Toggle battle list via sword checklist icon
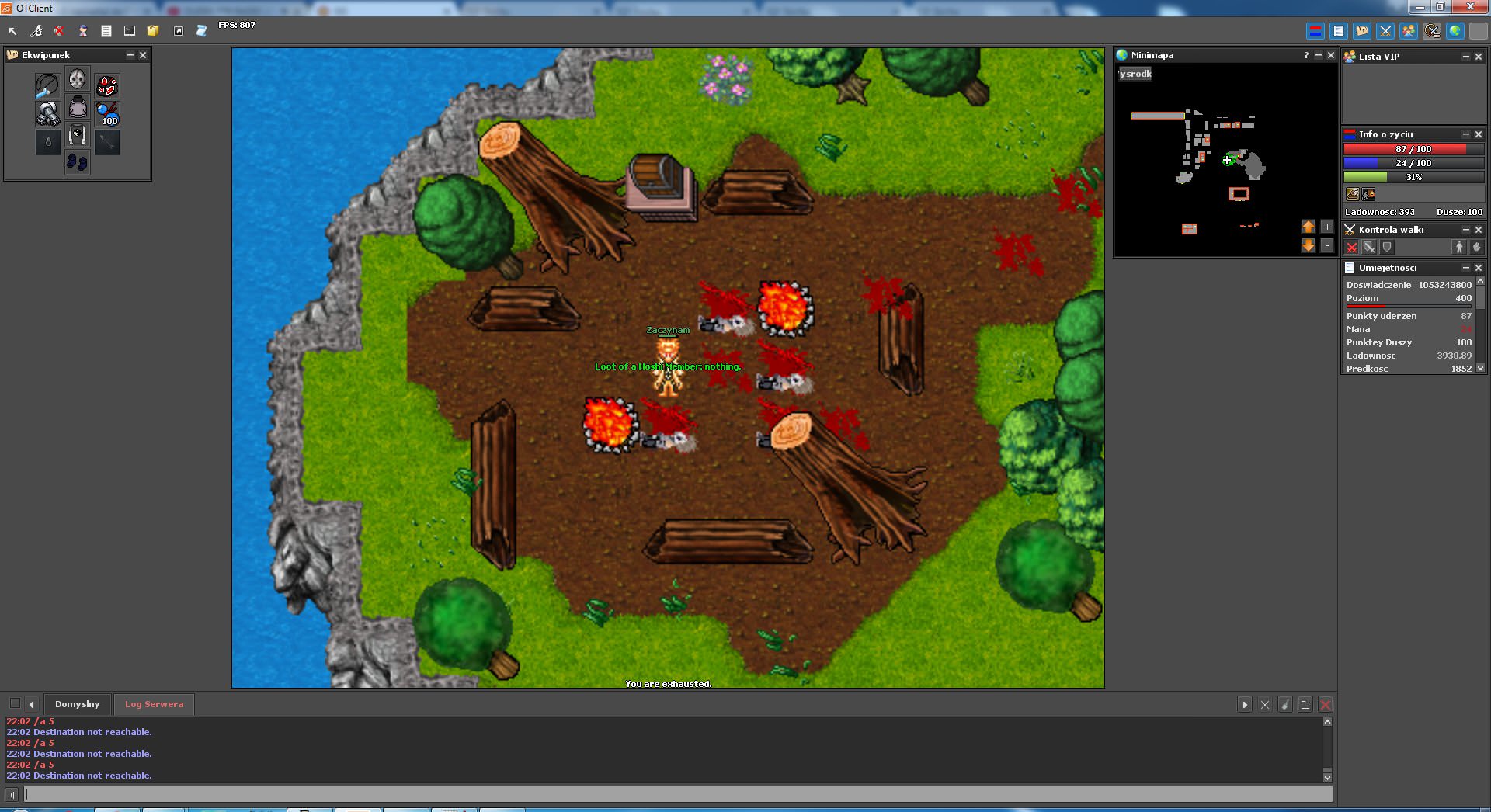1491x812 pixels. pos(1432,31)
